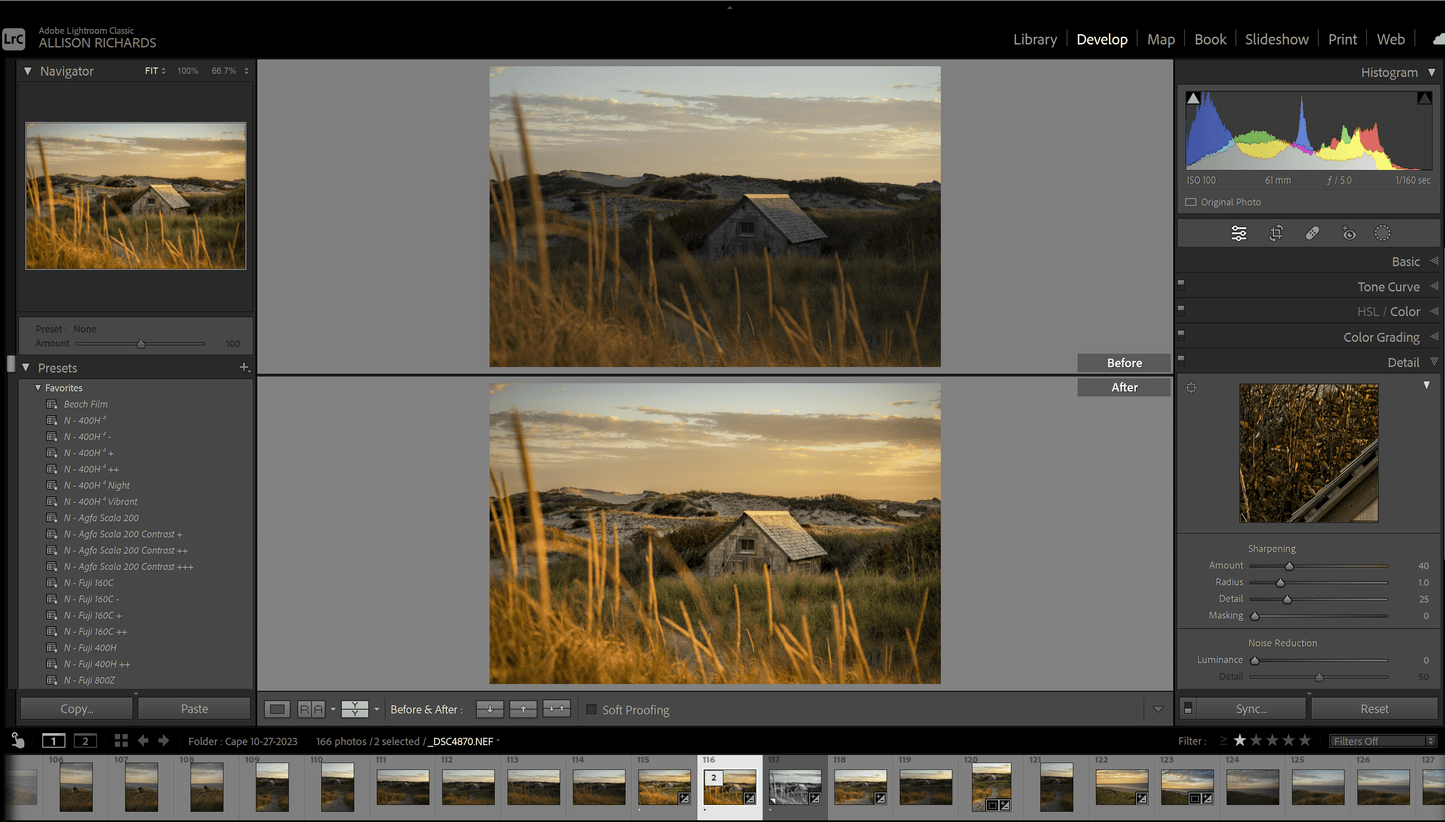This screenshot has width=1445, height=822.
Task: Open the Masking tool
Action: (x=1382, y=233)
